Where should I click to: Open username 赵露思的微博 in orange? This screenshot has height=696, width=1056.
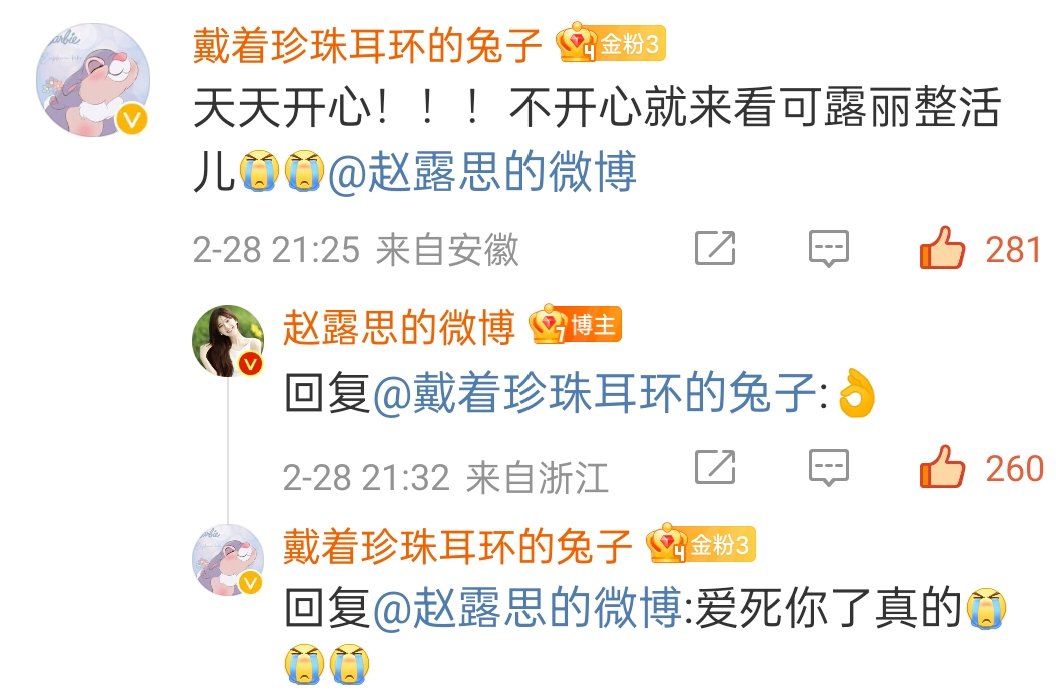399,327
